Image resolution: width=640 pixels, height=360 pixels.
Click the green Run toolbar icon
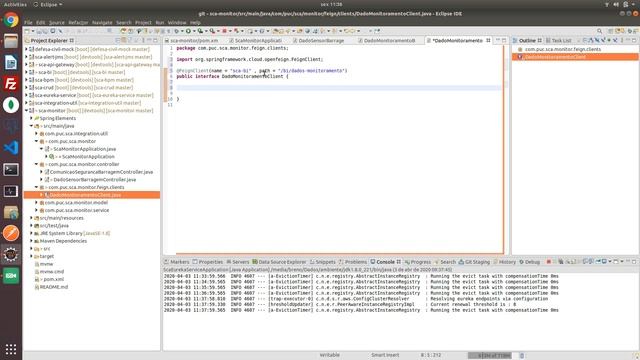pyautogui.click(x=188, y=31)
